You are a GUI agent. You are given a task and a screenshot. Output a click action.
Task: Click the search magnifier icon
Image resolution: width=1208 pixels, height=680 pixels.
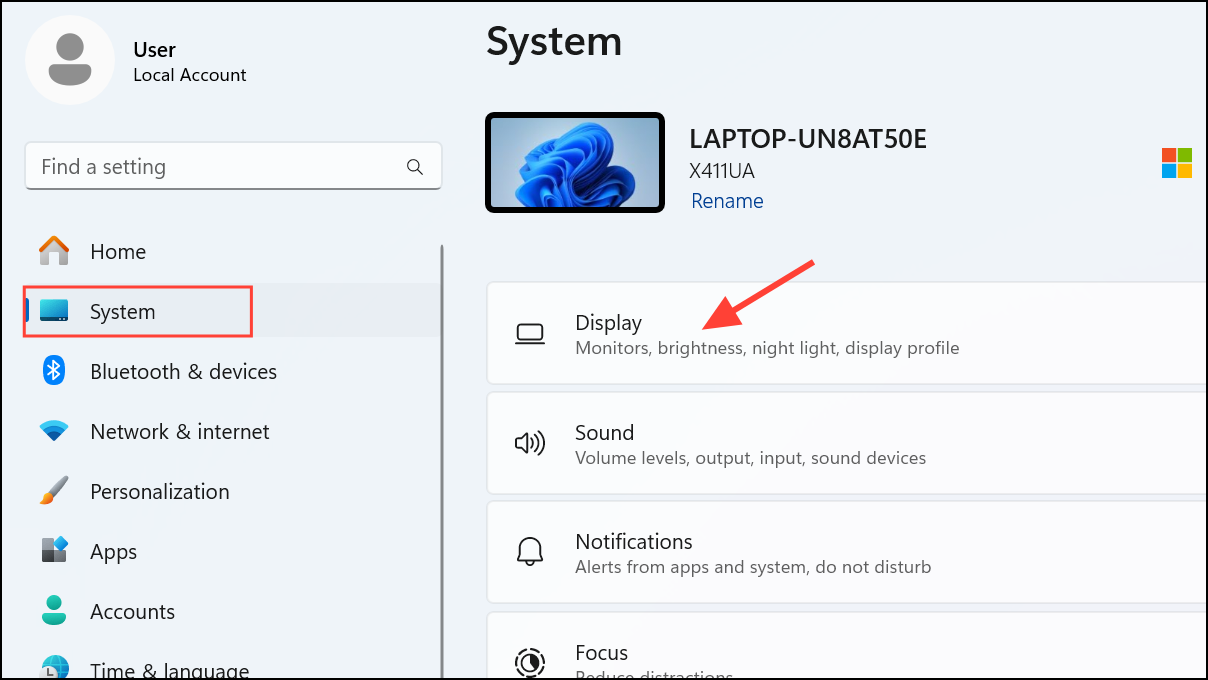point(414,166)
